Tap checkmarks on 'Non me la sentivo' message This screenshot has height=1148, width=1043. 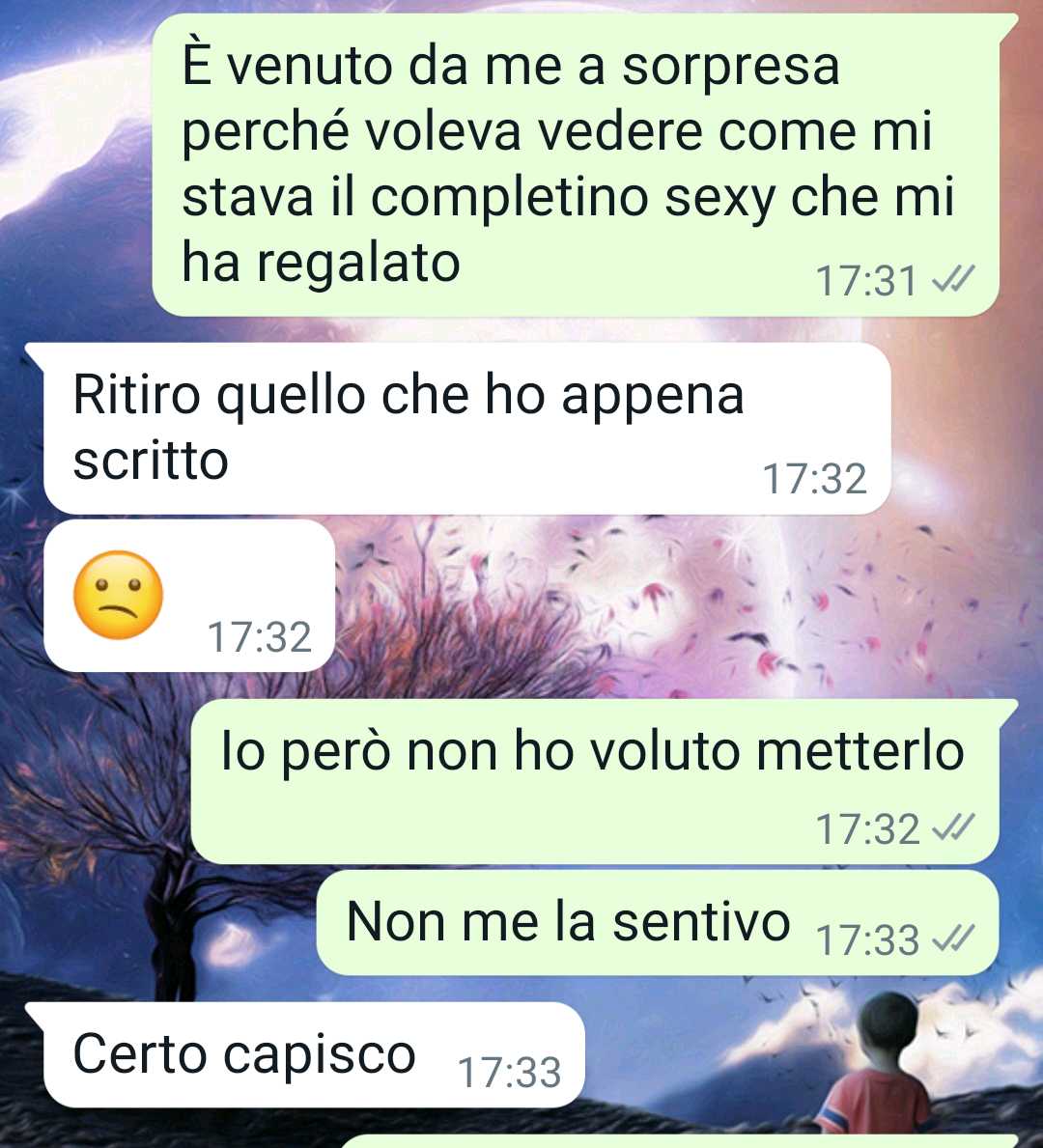coord(953,938)
